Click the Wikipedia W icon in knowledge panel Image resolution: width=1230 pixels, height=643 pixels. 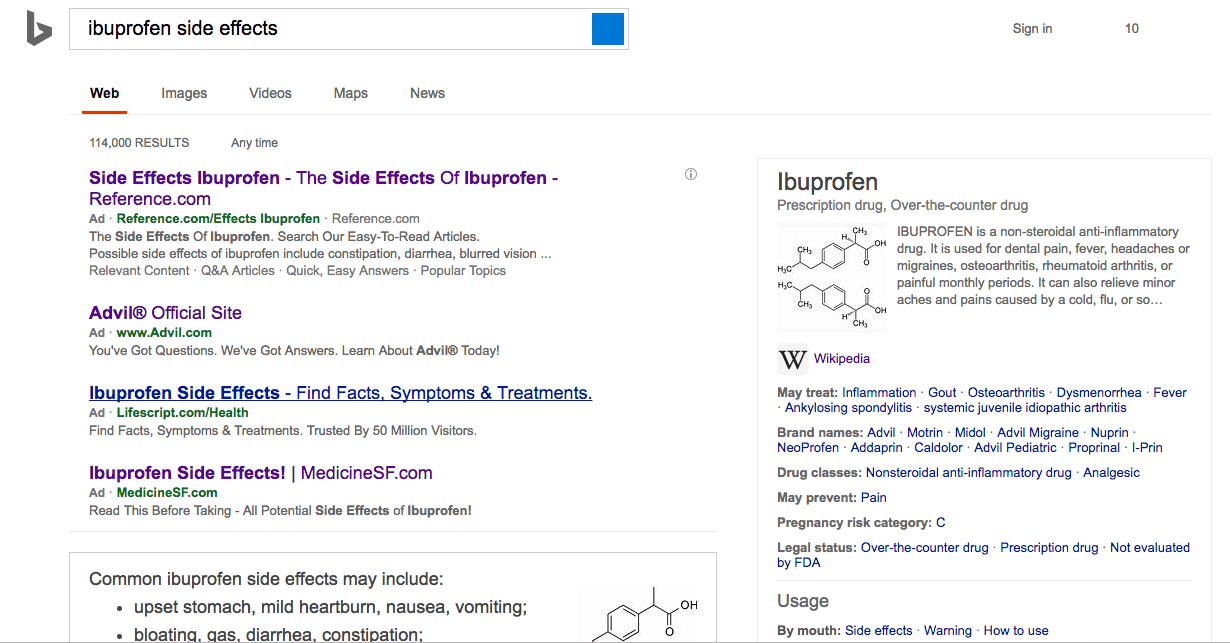[x=792, y=358]
